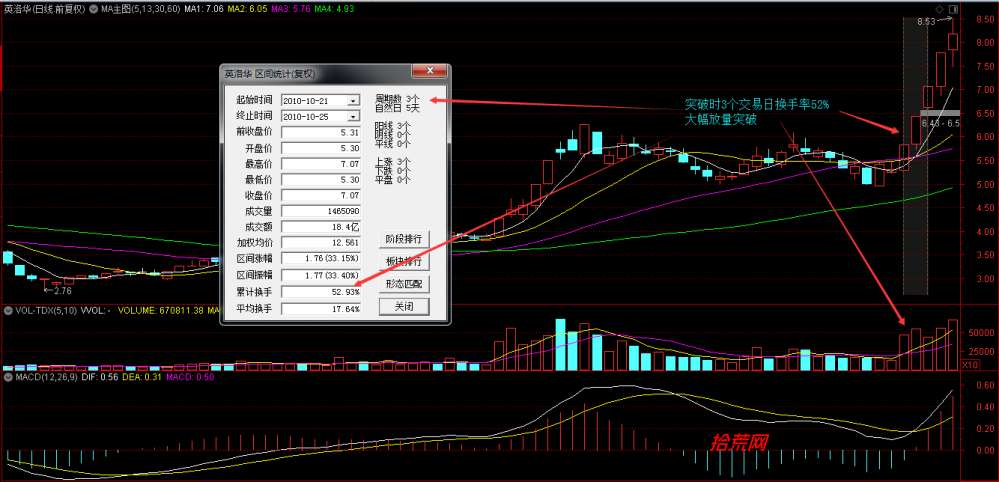This screenshot has width=999, height=482.
Task: Click the 8.50 price axis label
Action: point(983,19)
